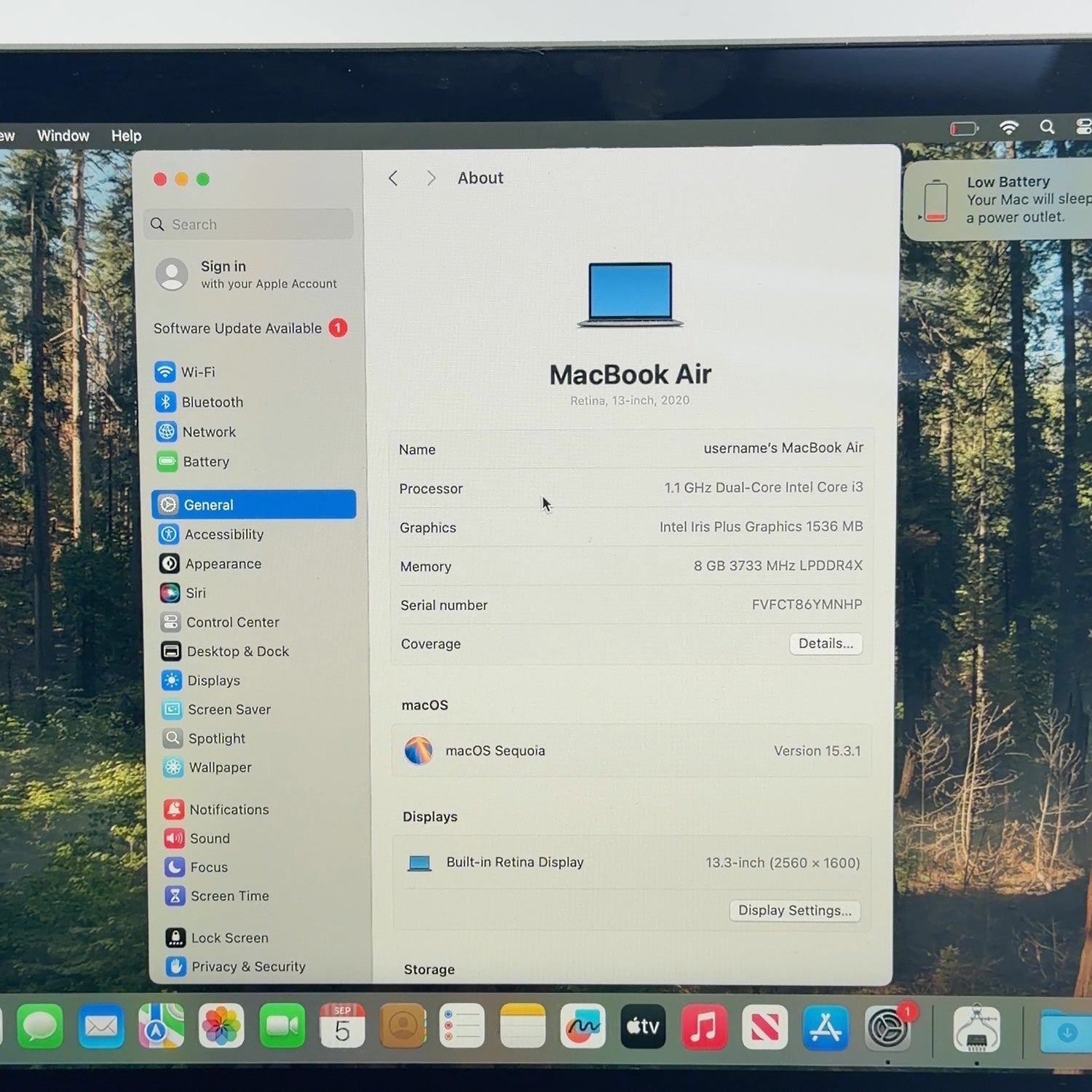Open System Information from the Dock
The image size is (1092, 1092).
click(x=977, y=1029)
